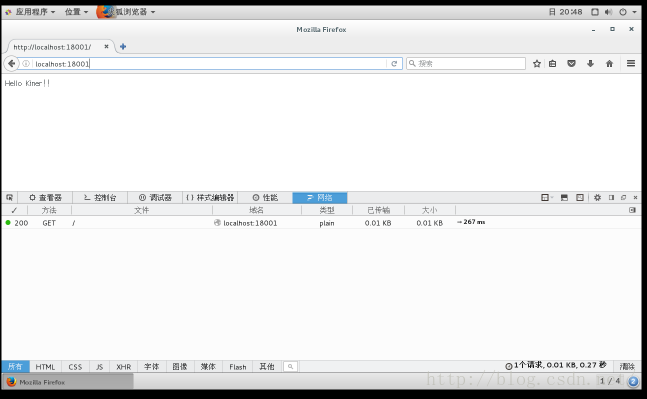Filter requests by 所有 (all)
The image size is (647, 399).
pos(15,366)
